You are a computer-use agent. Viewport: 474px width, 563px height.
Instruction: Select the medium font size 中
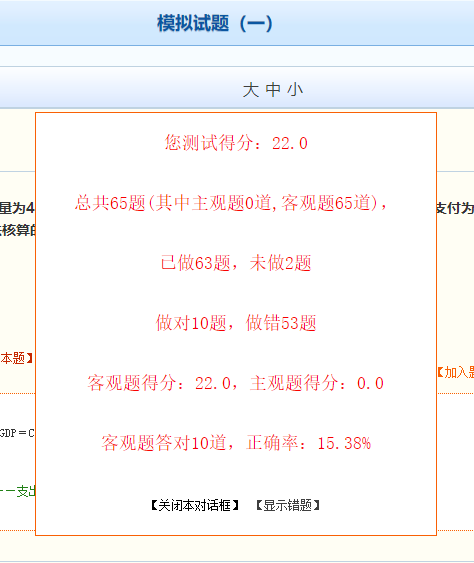(x=273, y=89)
